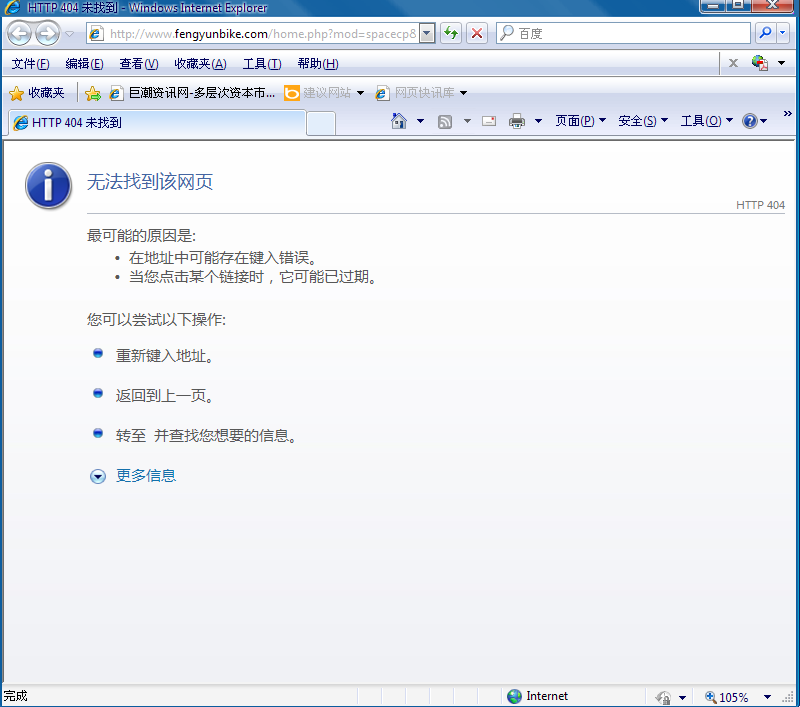Click the Add to Favorites star icon

coord(93,92)
